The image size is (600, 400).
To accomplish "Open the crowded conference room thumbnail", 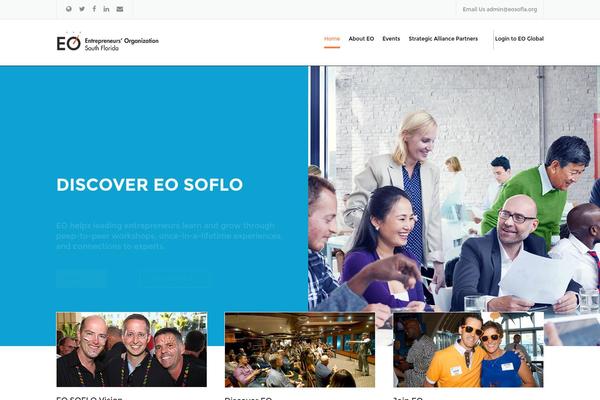I will [300, 350].
